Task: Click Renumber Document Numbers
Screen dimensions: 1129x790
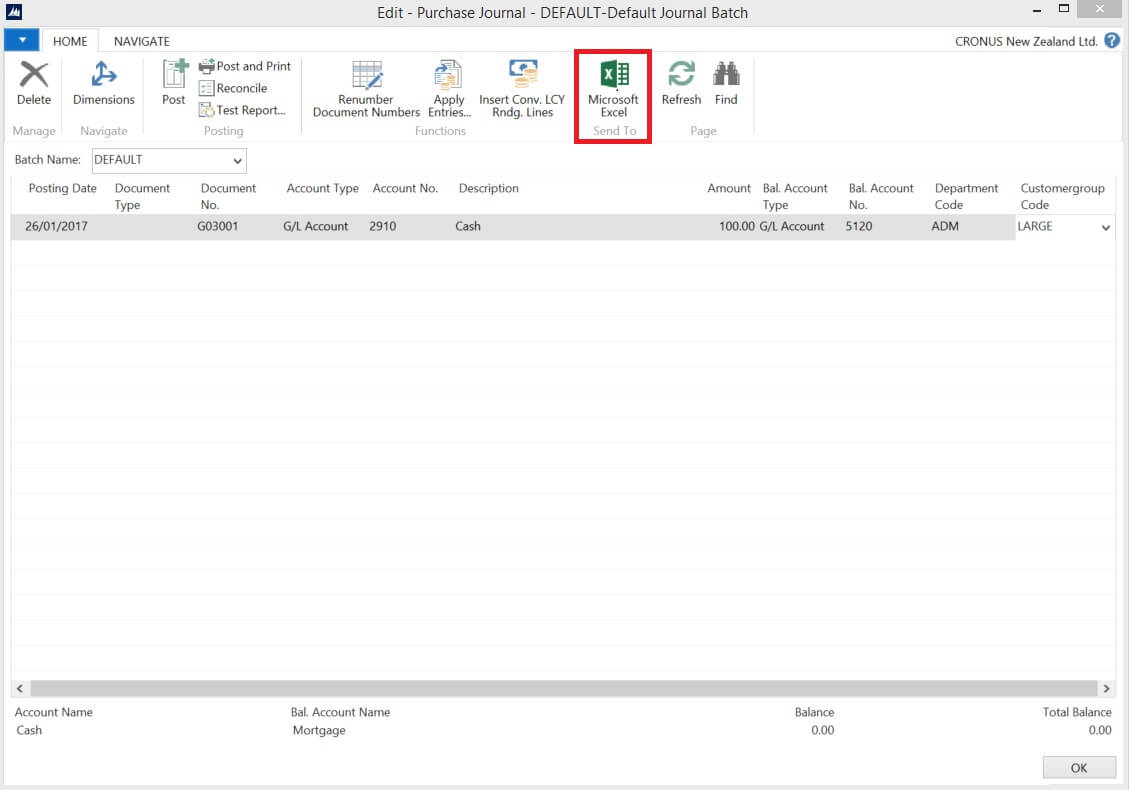Action: pyautogui.click(x=366, y=89)
